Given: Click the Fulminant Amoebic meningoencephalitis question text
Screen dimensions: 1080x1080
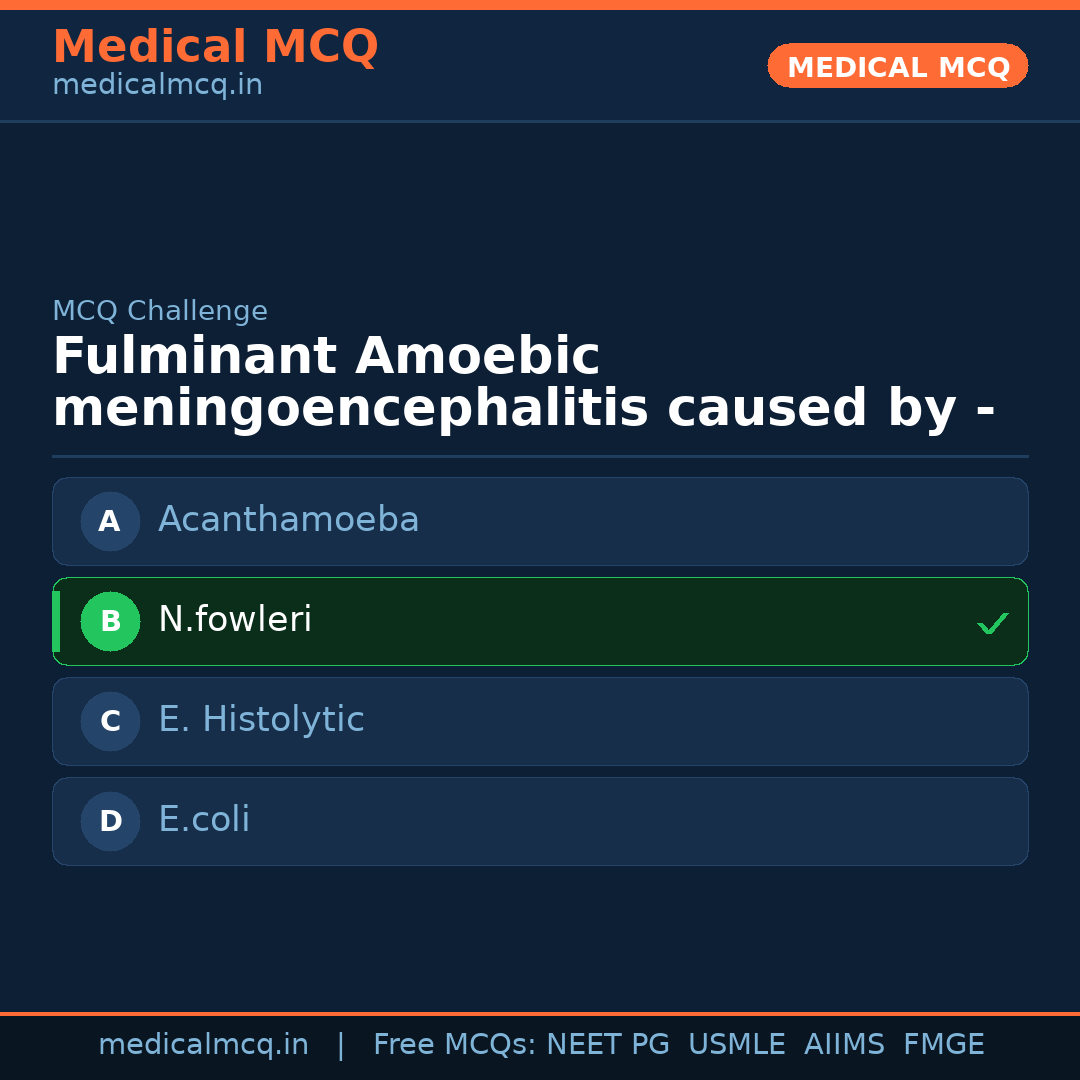Looking at the screenshot, I should (x=523, y=383).
